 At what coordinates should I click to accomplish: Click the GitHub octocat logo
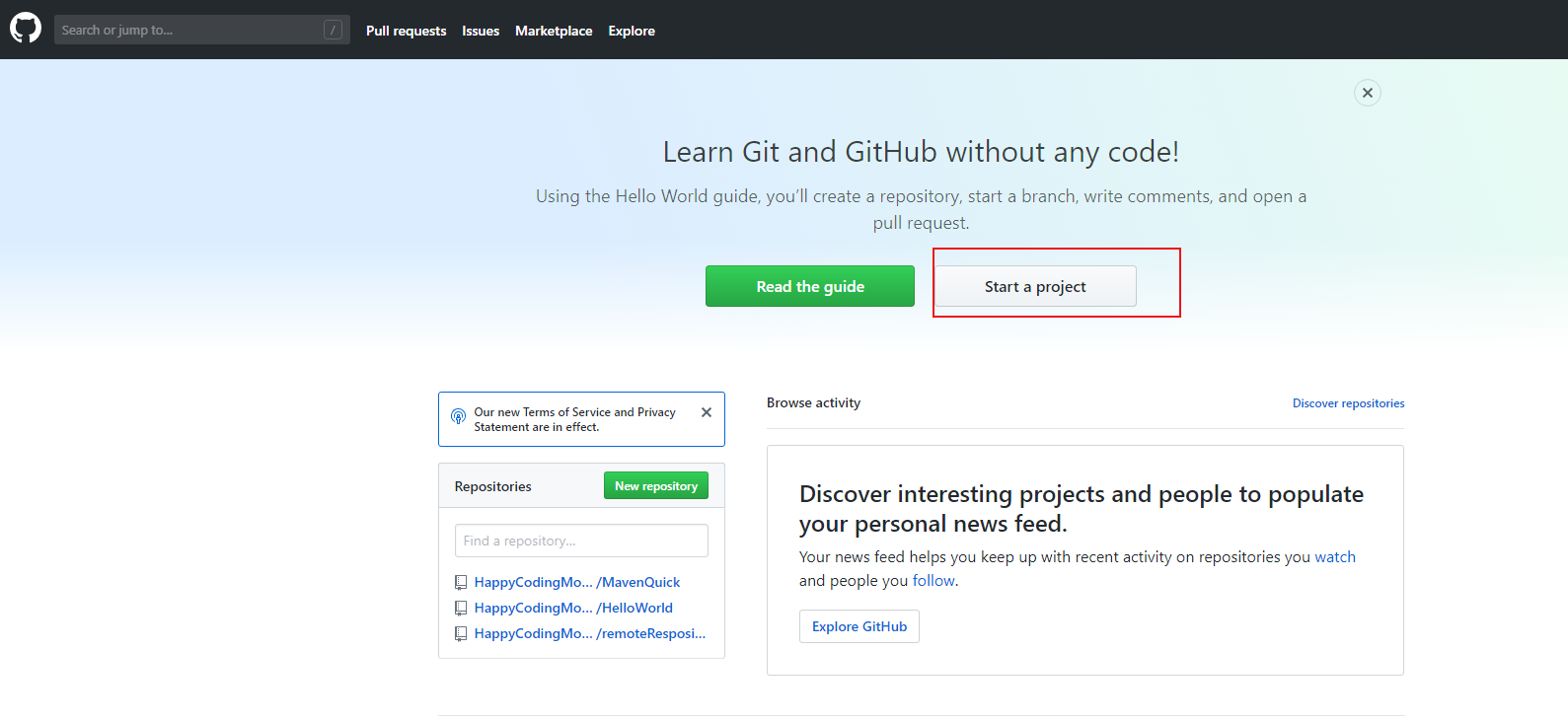pos(26,28)
